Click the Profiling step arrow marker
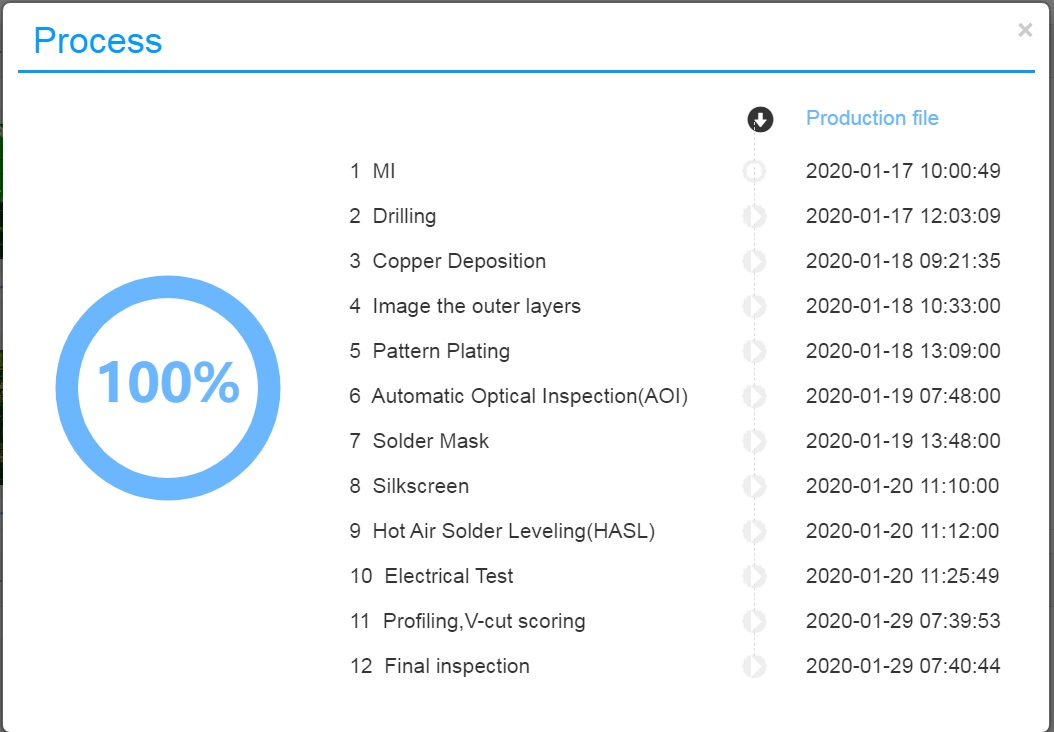Viewport: 1054px width, 732px height. (754, 622)
